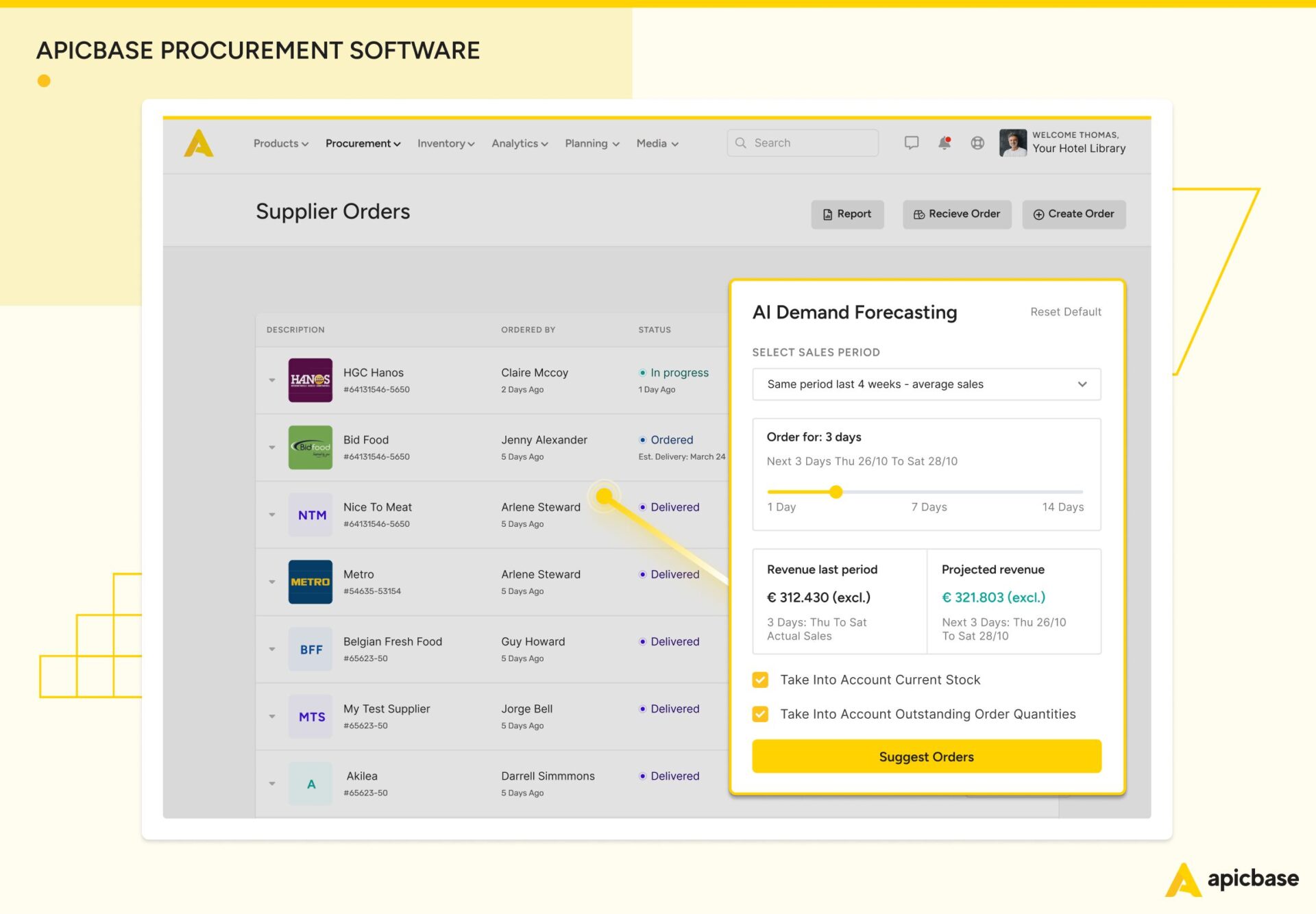Open the help lifebuoy icon

[x=977, y=143]
